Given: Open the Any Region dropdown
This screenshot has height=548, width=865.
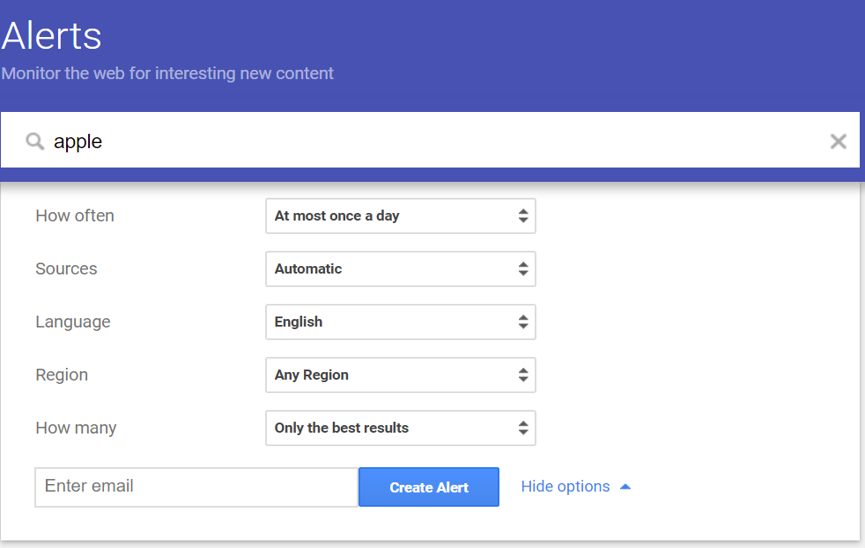Looking at the screenshot, I should tap(401, 375).
